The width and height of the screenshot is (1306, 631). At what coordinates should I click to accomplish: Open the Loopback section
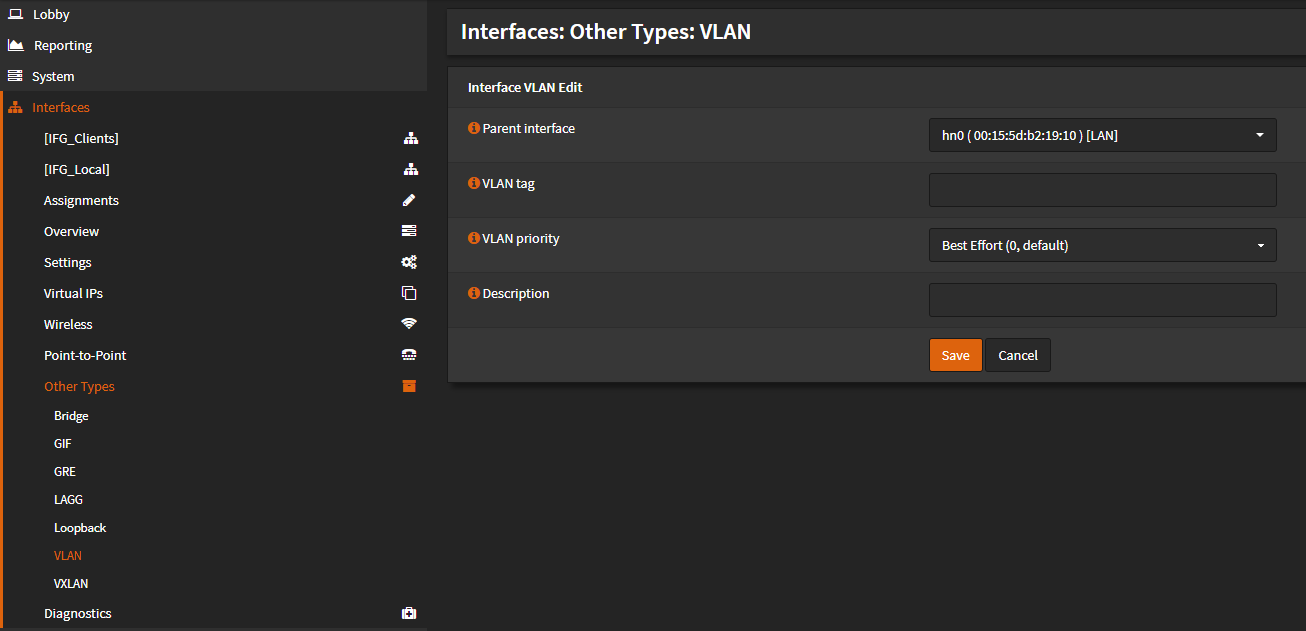click(x=80, y=527)
